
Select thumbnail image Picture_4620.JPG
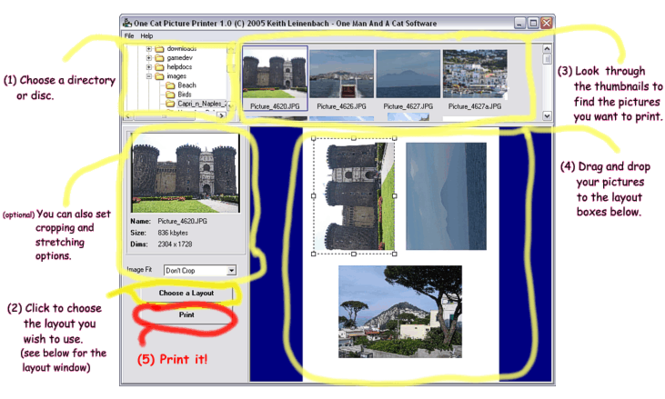[x=274, y=73]
